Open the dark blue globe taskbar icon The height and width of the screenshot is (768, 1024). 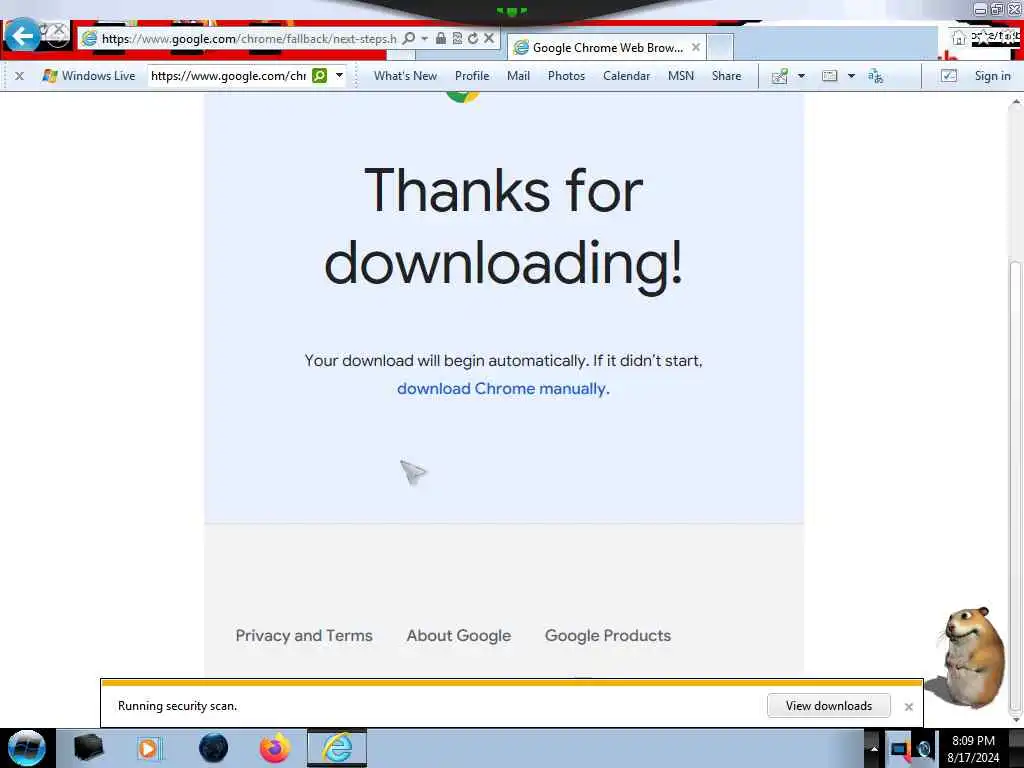pos(213,748)
